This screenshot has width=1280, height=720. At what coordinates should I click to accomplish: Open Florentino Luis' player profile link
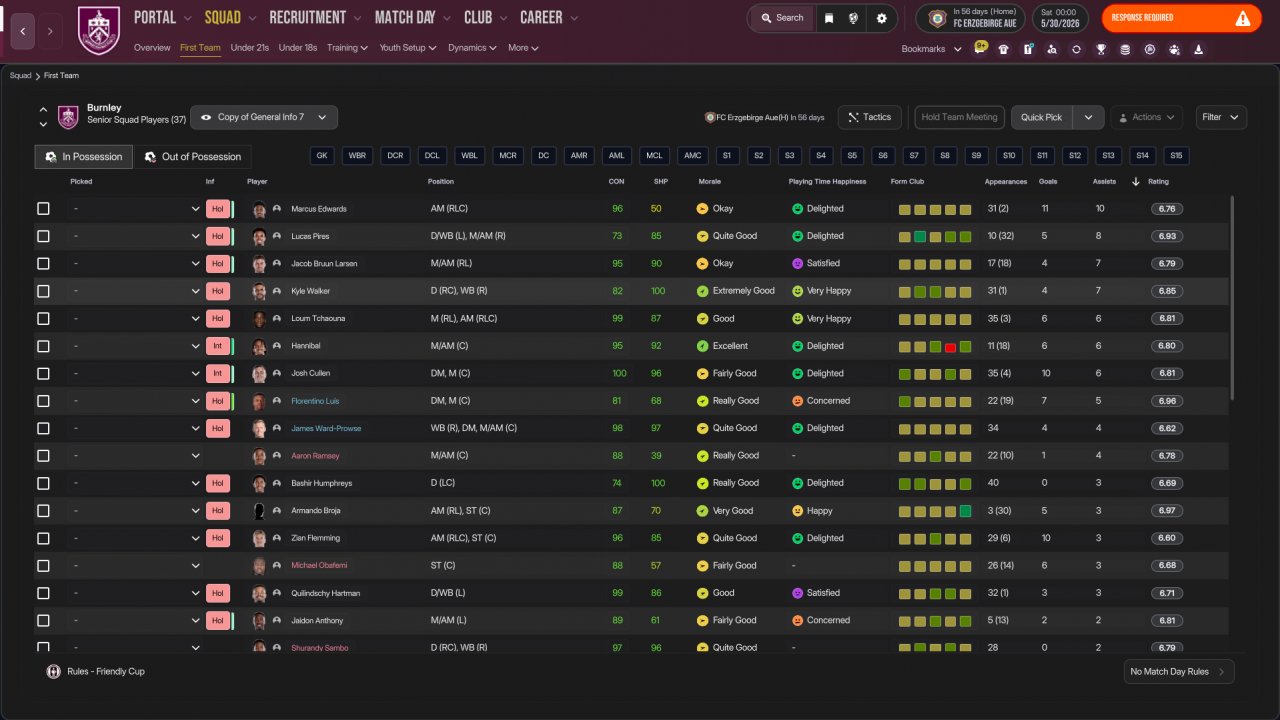(x=315, y=401)
